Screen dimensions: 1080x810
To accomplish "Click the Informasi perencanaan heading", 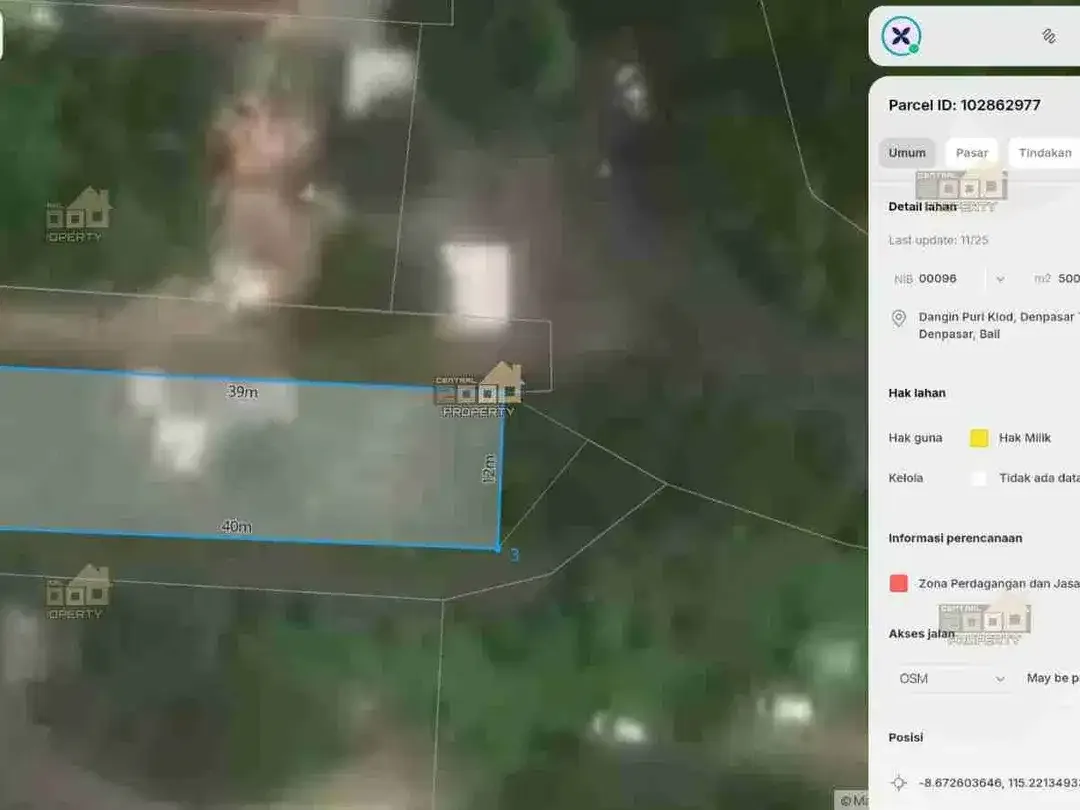I will point(955,538).
